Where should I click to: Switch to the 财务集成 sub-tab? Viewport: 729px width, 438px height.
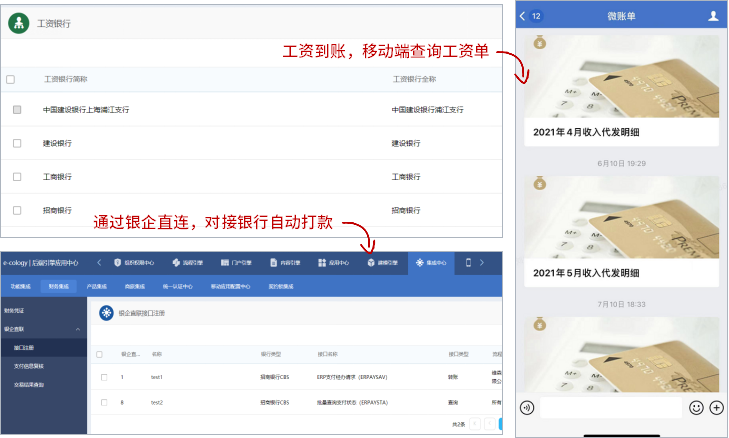[x=62, y=286]
